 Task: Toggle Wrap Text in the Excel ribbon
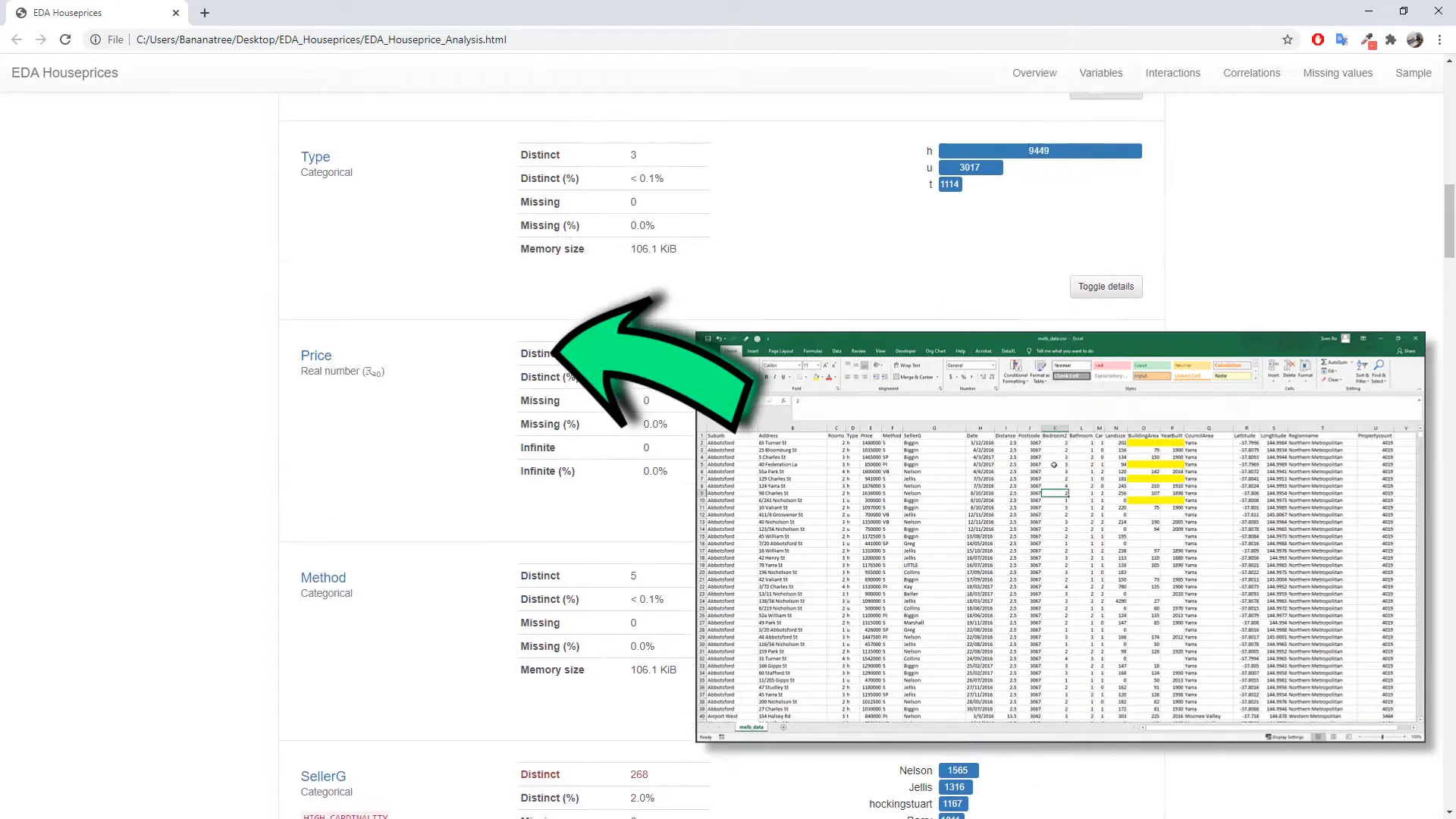[x=908, y=366]
